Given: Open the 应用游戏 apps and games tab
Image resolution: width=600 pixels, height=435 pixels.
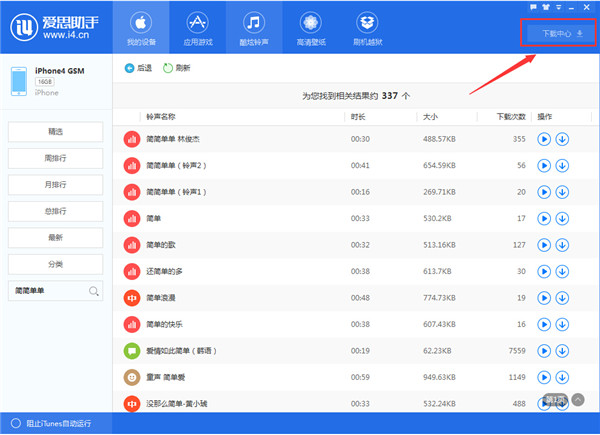Looking at the screenshot, I should pos(197,28).
